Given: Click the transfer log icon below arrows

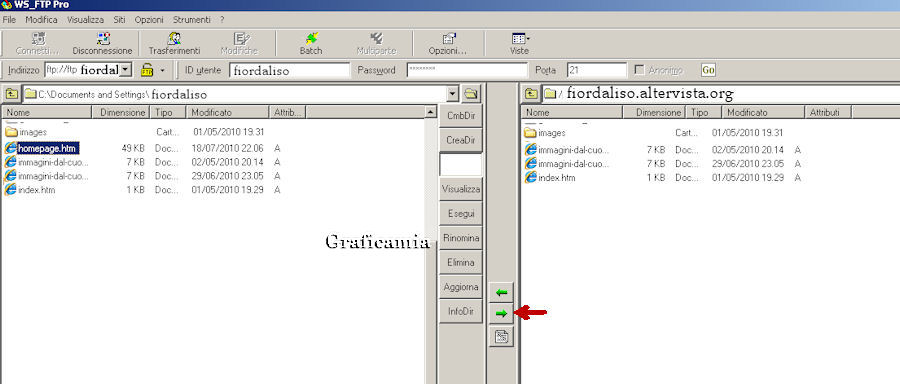Looking at the screenshot, I should coord(502,336).
